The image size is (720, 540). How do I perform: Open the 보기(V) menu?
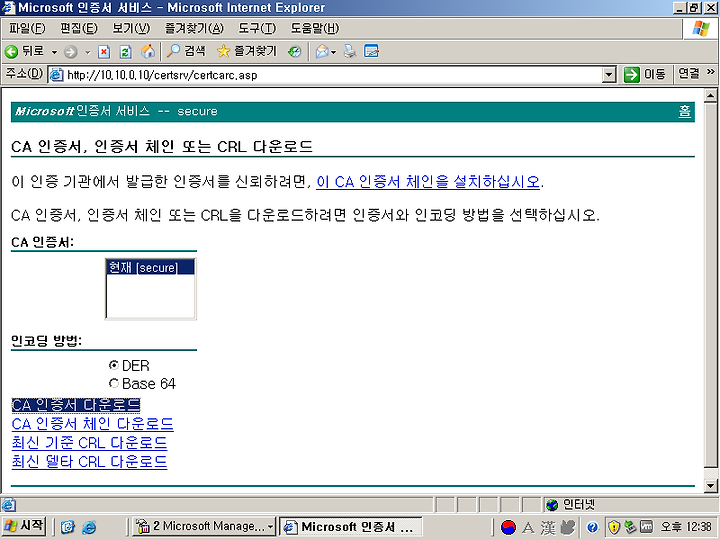coord(131,28)
